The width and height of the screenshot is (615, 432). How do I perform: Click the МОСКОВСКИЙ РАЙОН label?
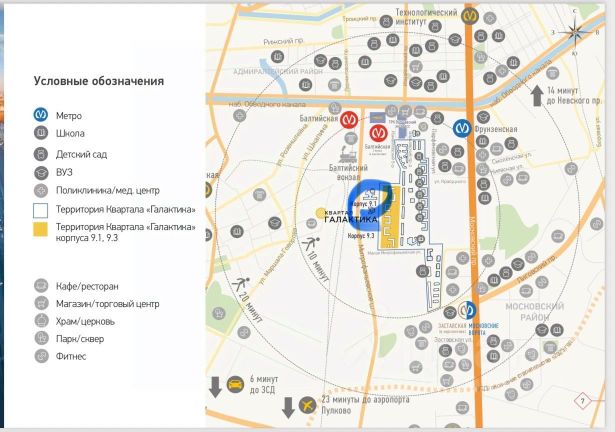(535, 311)
